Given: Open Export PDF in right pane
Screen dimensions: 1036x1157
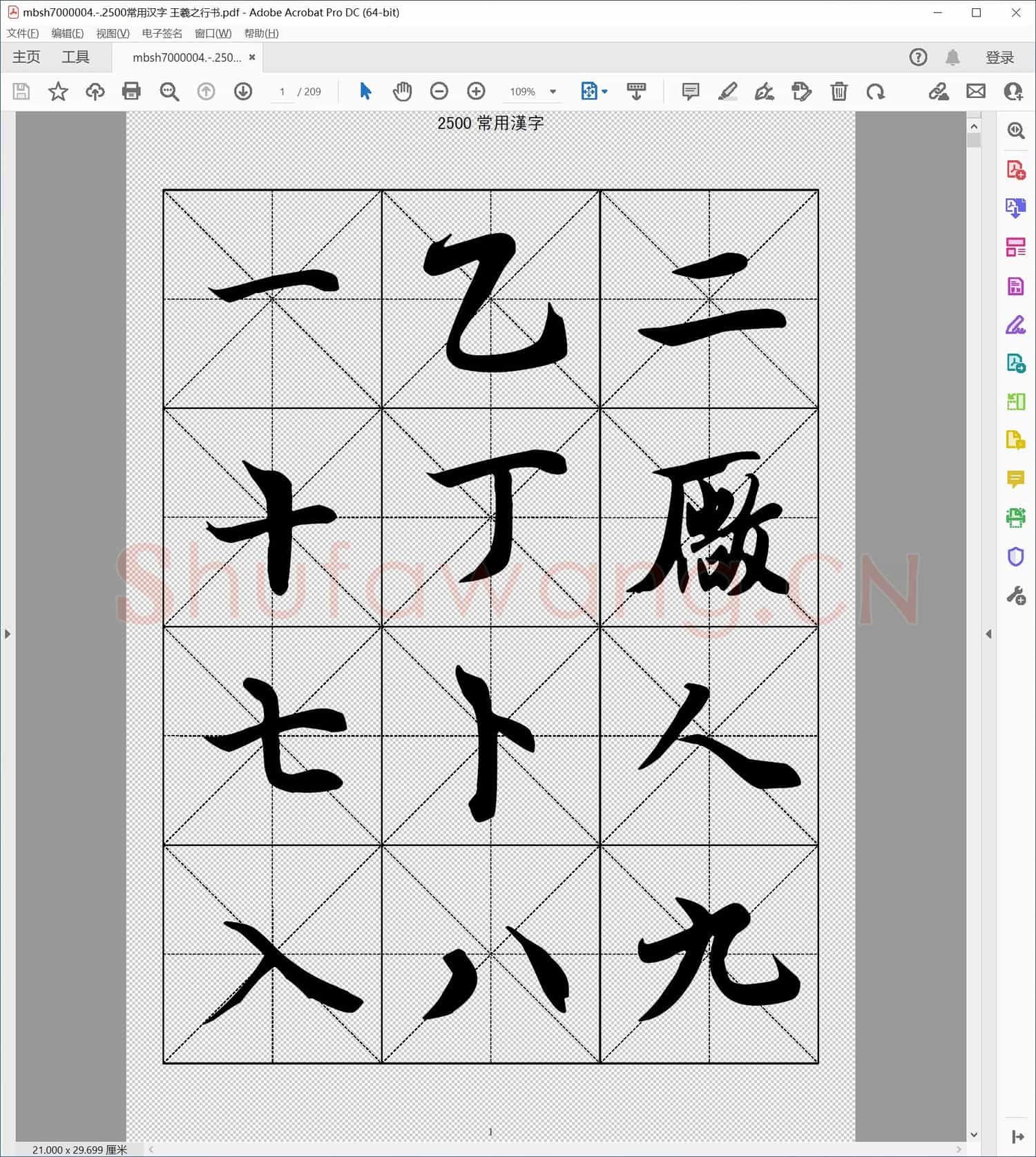Looking at the screenshot, I should (1015, 208).
